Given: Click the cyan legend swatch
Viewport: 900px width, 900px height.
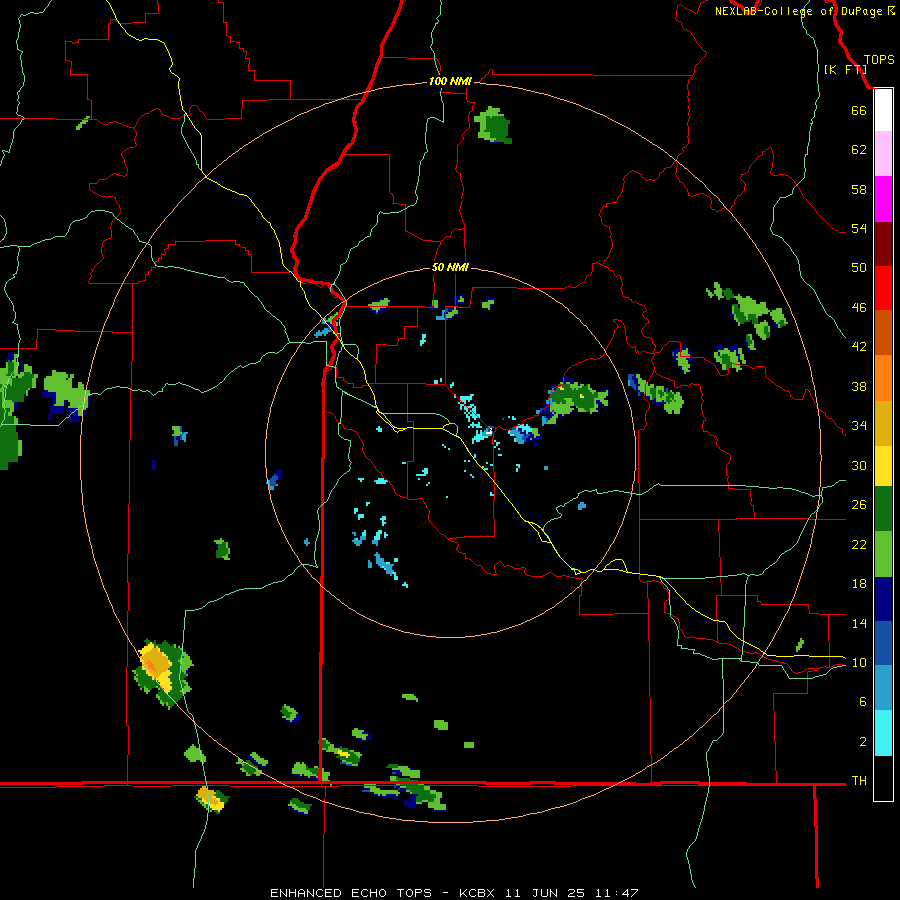Looking at the screenshot, I should 883,733.
